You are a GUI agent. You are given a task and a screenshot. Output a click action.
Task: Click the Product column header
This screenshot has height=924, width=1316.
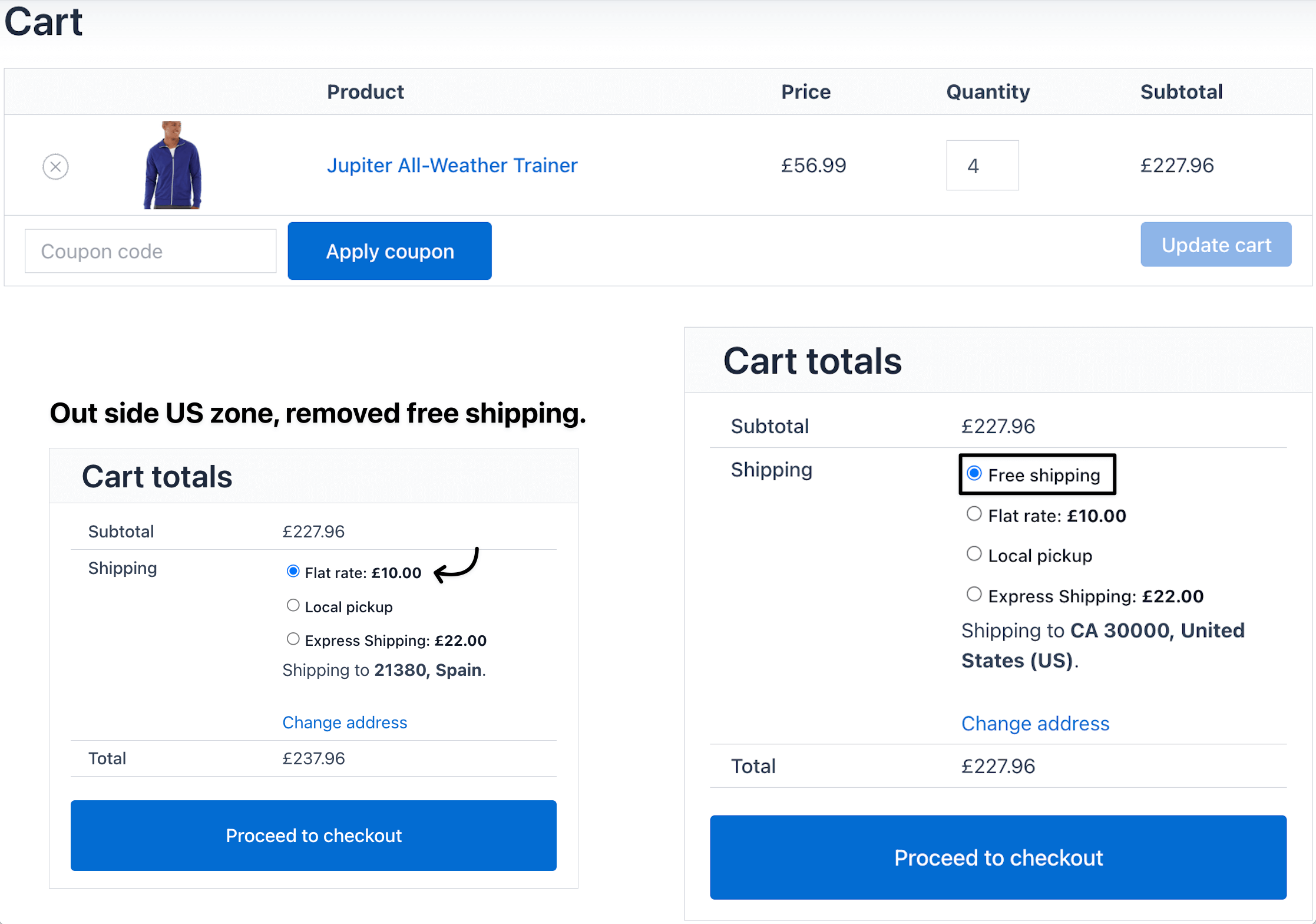point(365,92)
